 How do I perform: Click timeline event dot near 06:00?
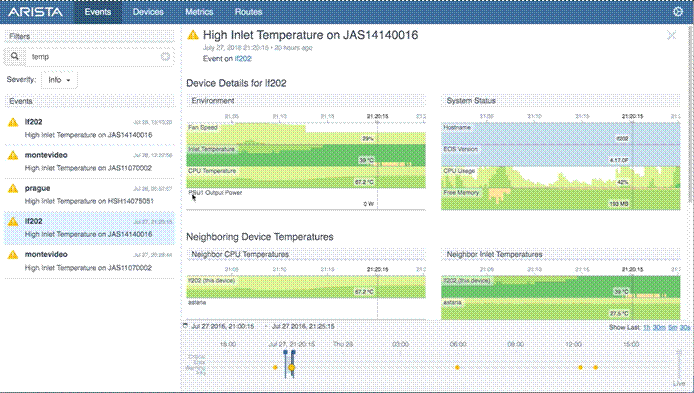click(457, 367)
